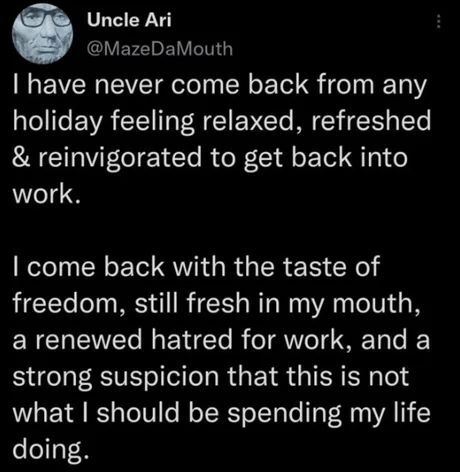This screenshot has width=460, height=472.
Task: Select the word "reinvigorated" in the tweet
Action: 120,158
